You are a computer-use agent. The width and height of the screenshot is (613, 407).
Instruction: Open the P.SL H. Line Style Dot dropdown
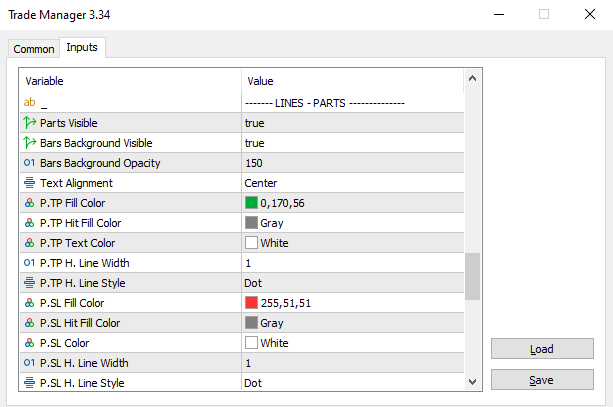pyautogui.click(x=350, y=382)
